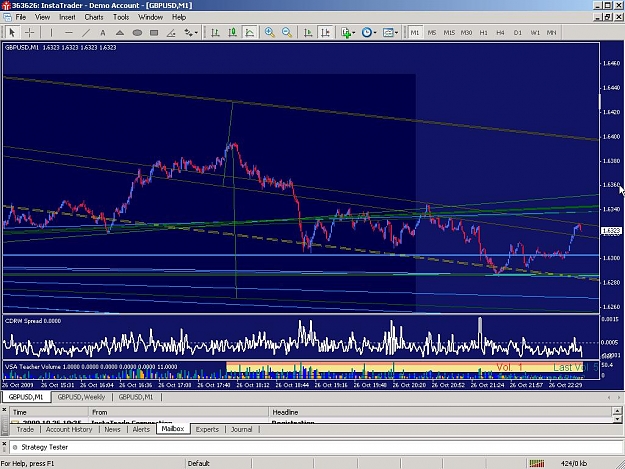Viewport: 625px width, 469px height.
Task: Open the Account History tab
Action: pyautogui.click(x=69, y=429)
